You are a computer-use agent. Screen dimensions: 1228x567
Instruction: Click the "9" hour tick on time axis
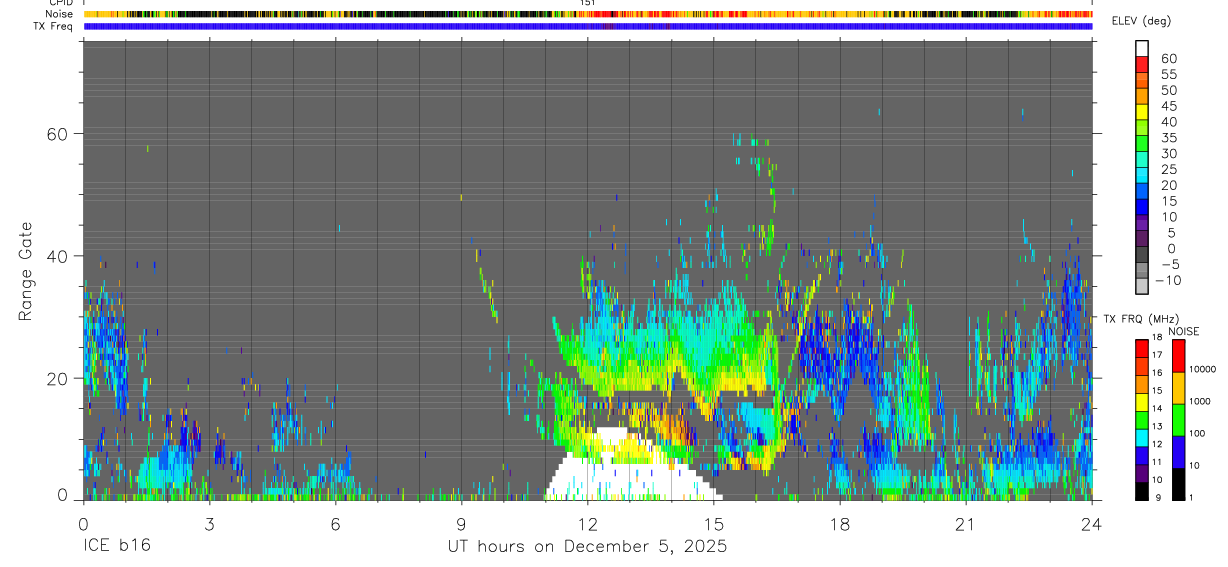(461, 523)
